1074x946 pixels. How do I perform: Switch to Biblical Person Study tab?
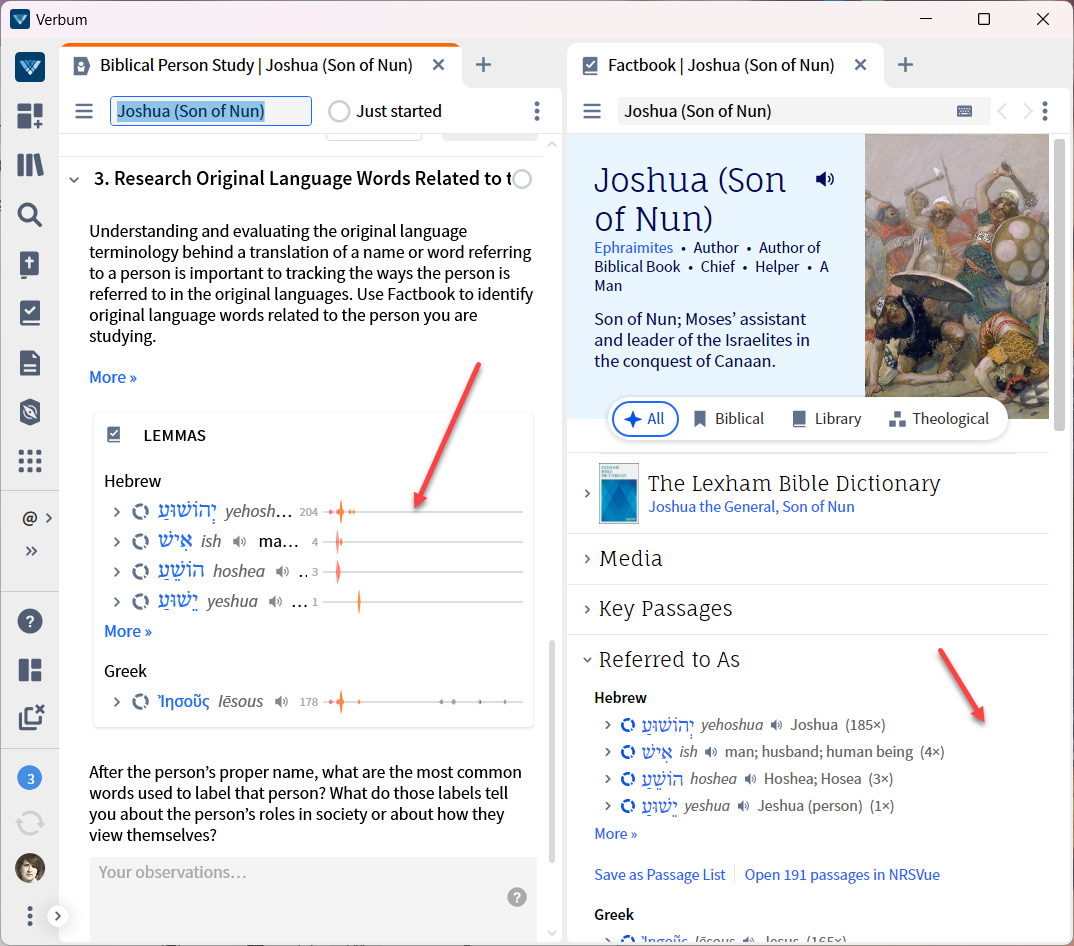tap(255, 65)
